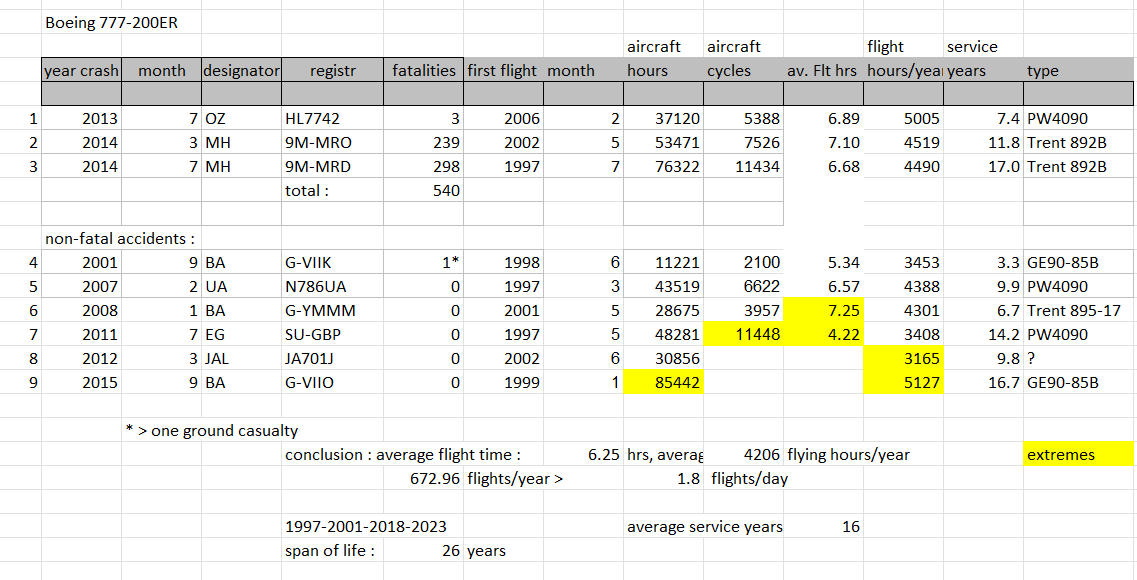Click the 'conclusion : average flight time :' text
The image size is (1137, 580).
tap(402, 455)
